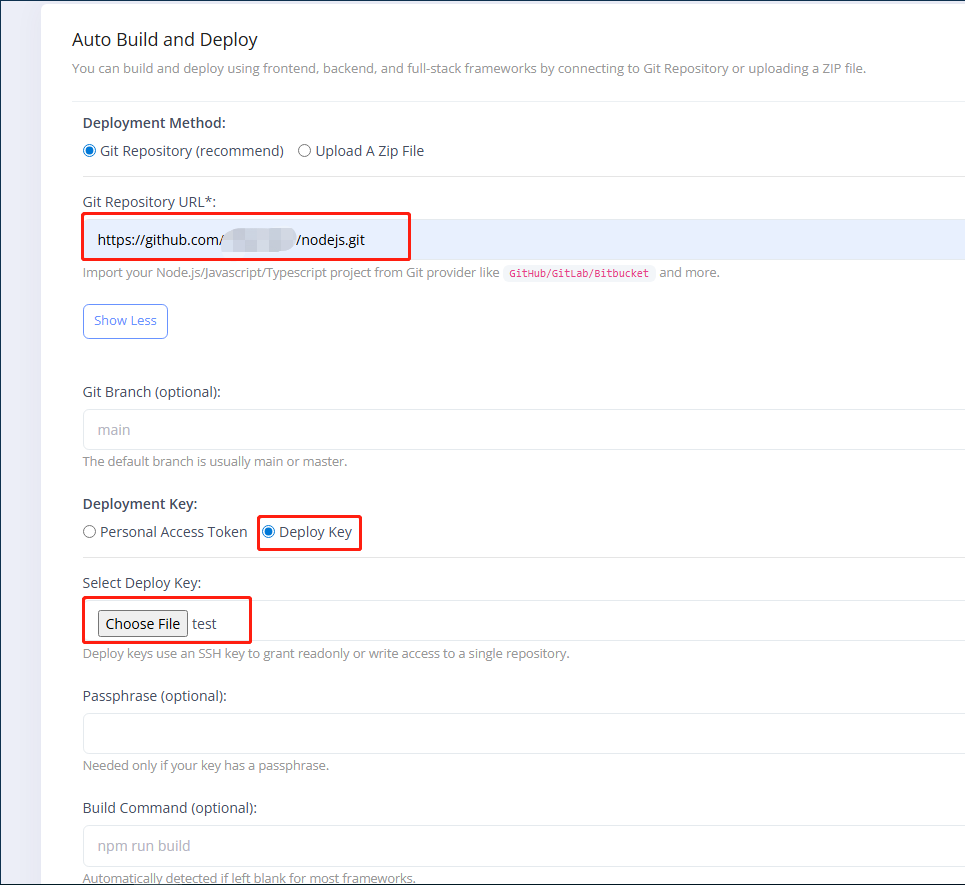Image resolution: width=965 pixels, height=885 pixels.
Task: Select the Personal Access Token radio button
Action: (x=90, y=532)
